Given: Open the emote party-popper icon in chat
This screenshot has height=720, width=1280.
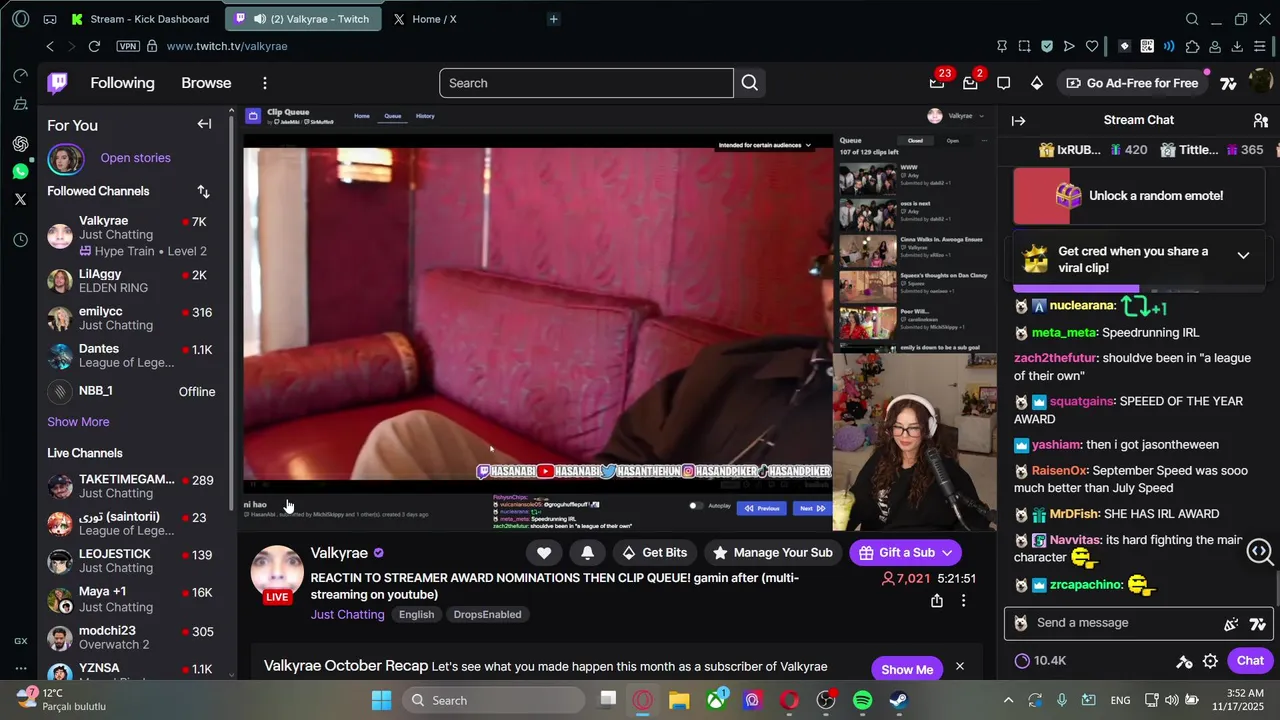Looking at the screenshot, I should pos(1231,623).
